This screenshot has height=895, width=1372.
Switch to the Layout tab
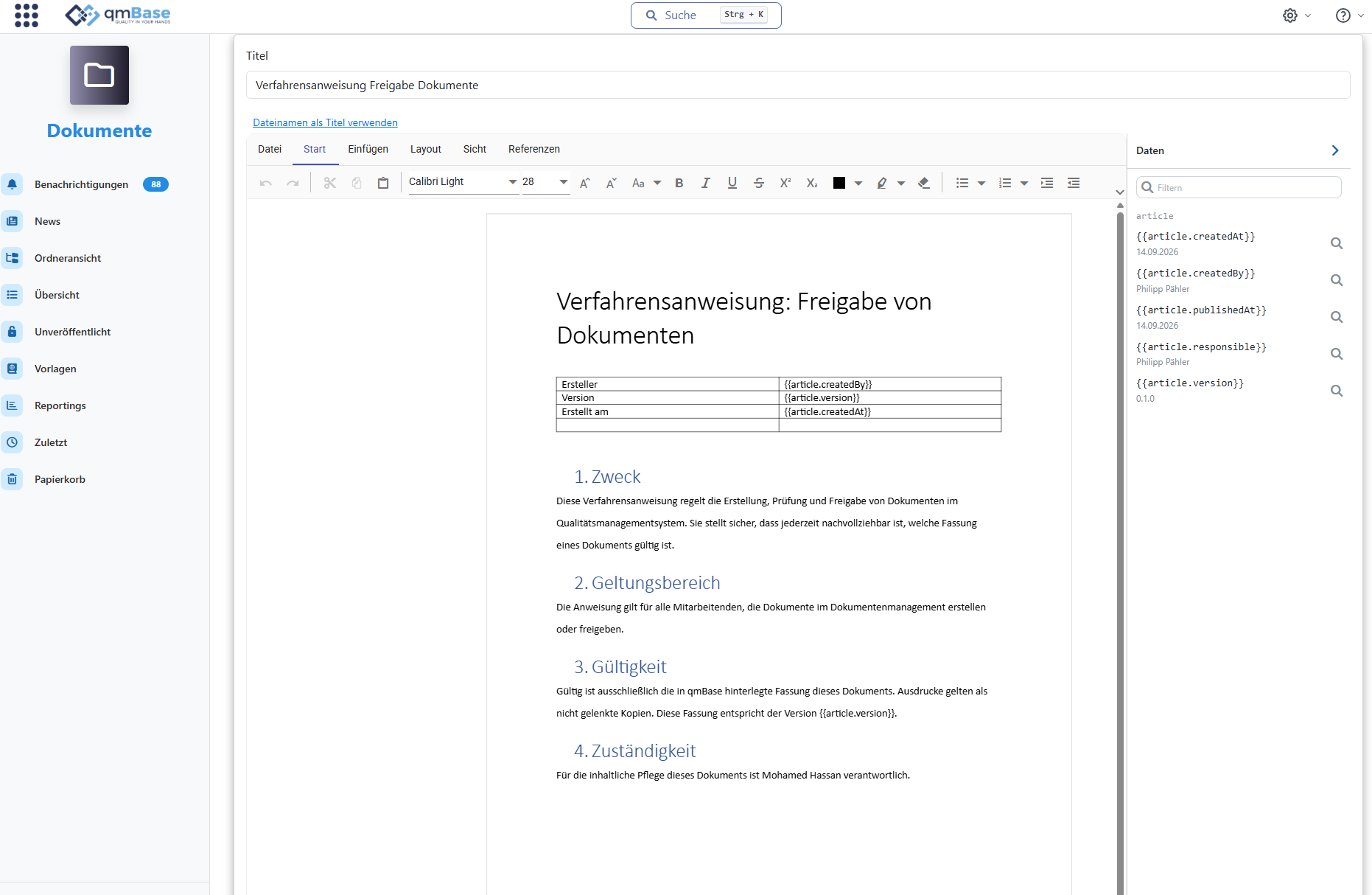point(426,149)
